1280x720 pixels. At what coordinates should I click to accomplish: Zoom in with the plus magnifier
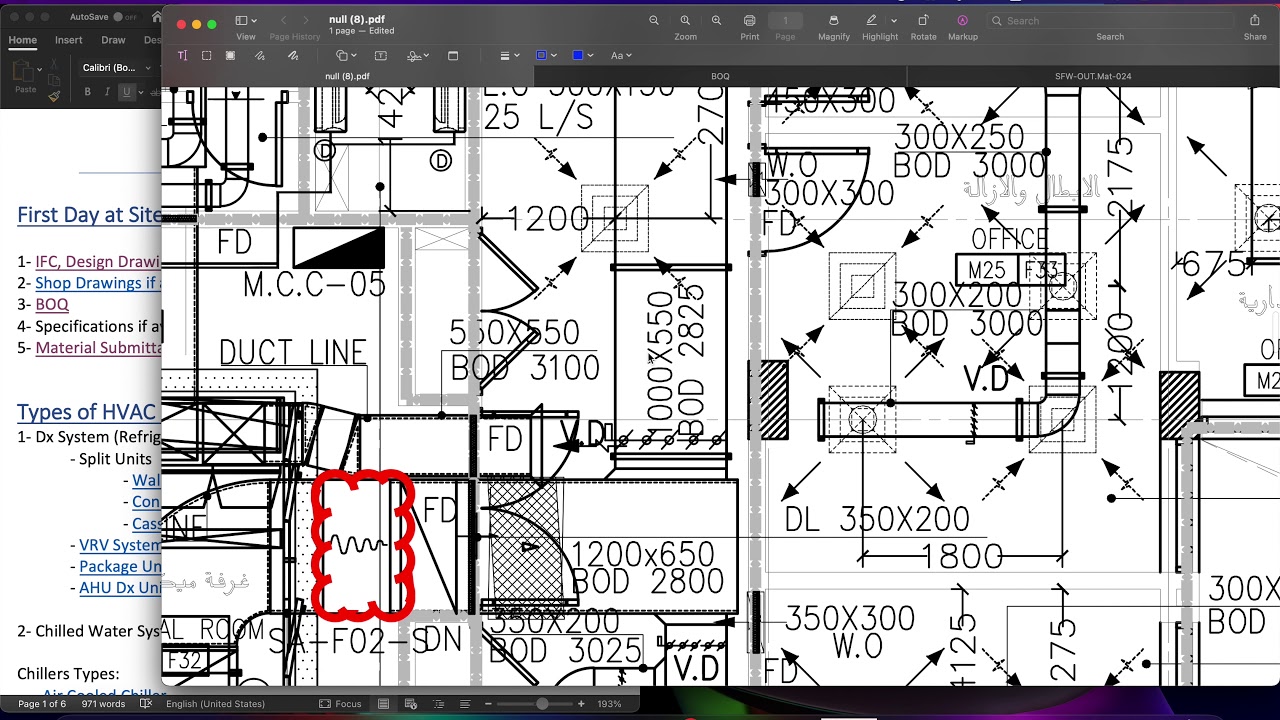coord(716,21)
